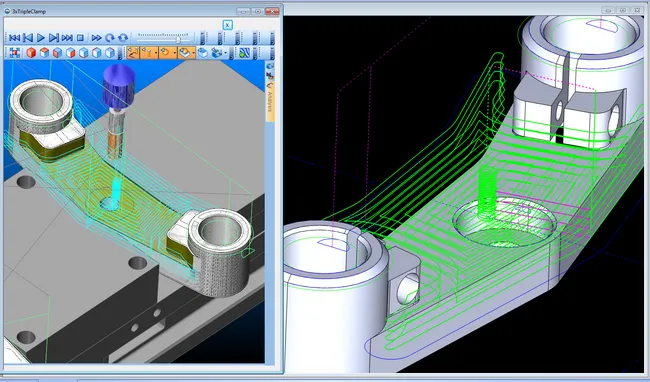The image size is (650, 382).
Task: Click the single circular arrow icon
Action: 109,38
